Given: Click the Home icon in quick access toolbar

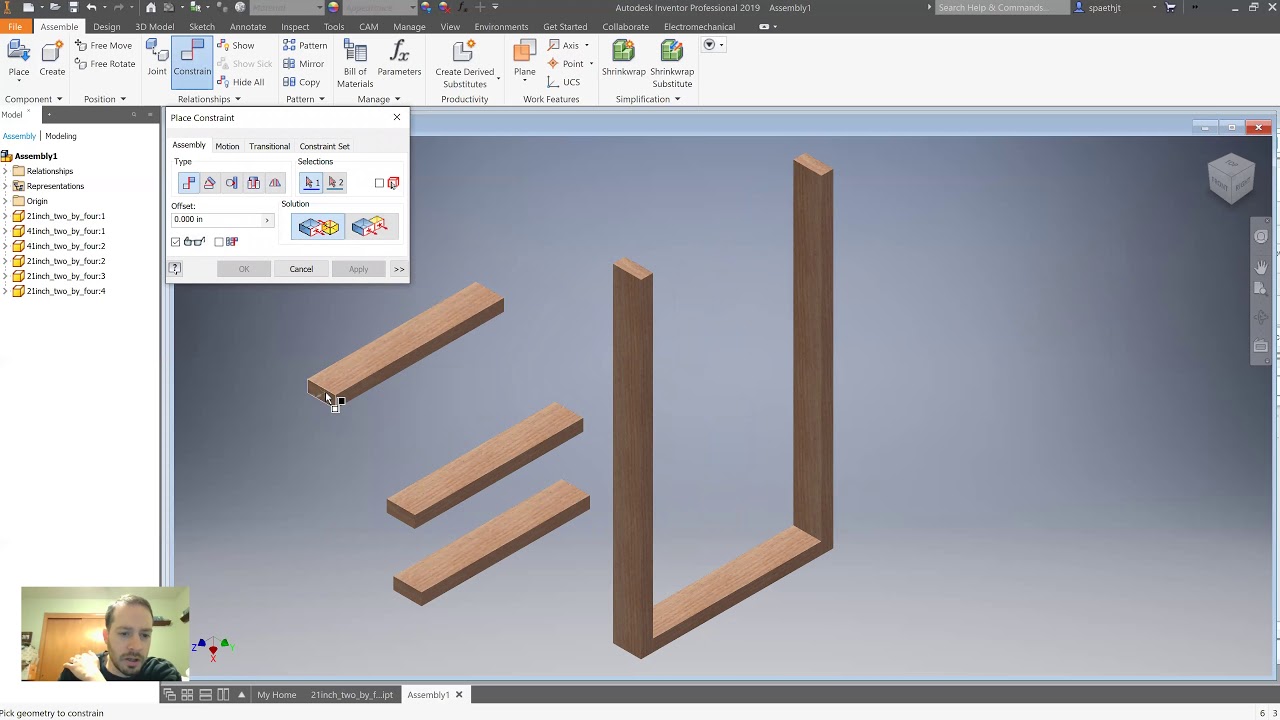Looking at the screenshot, I should pyautogui.click(x=151, y=7).
